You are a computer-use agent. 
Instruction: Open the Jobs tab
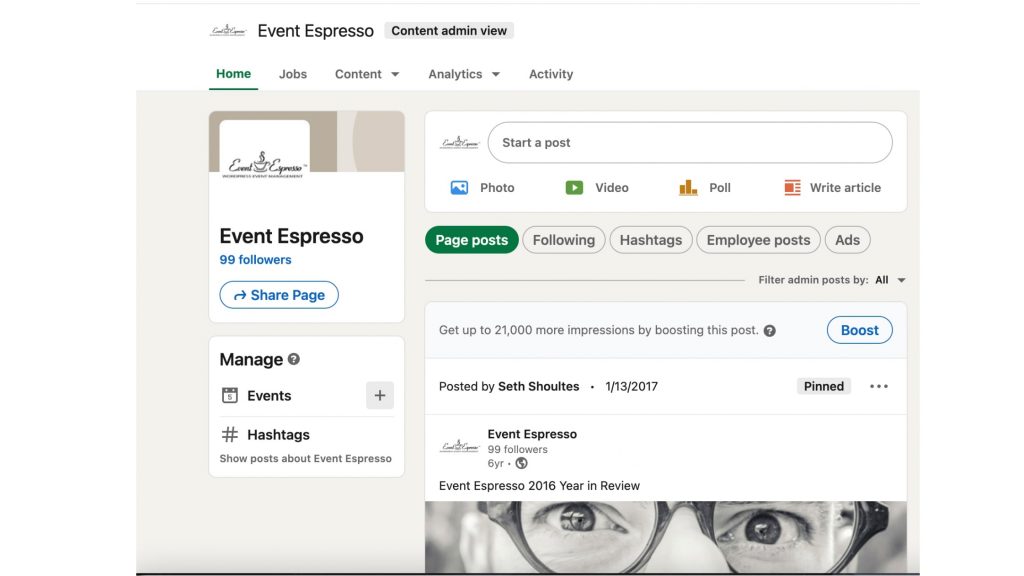(x=293, y=74)
